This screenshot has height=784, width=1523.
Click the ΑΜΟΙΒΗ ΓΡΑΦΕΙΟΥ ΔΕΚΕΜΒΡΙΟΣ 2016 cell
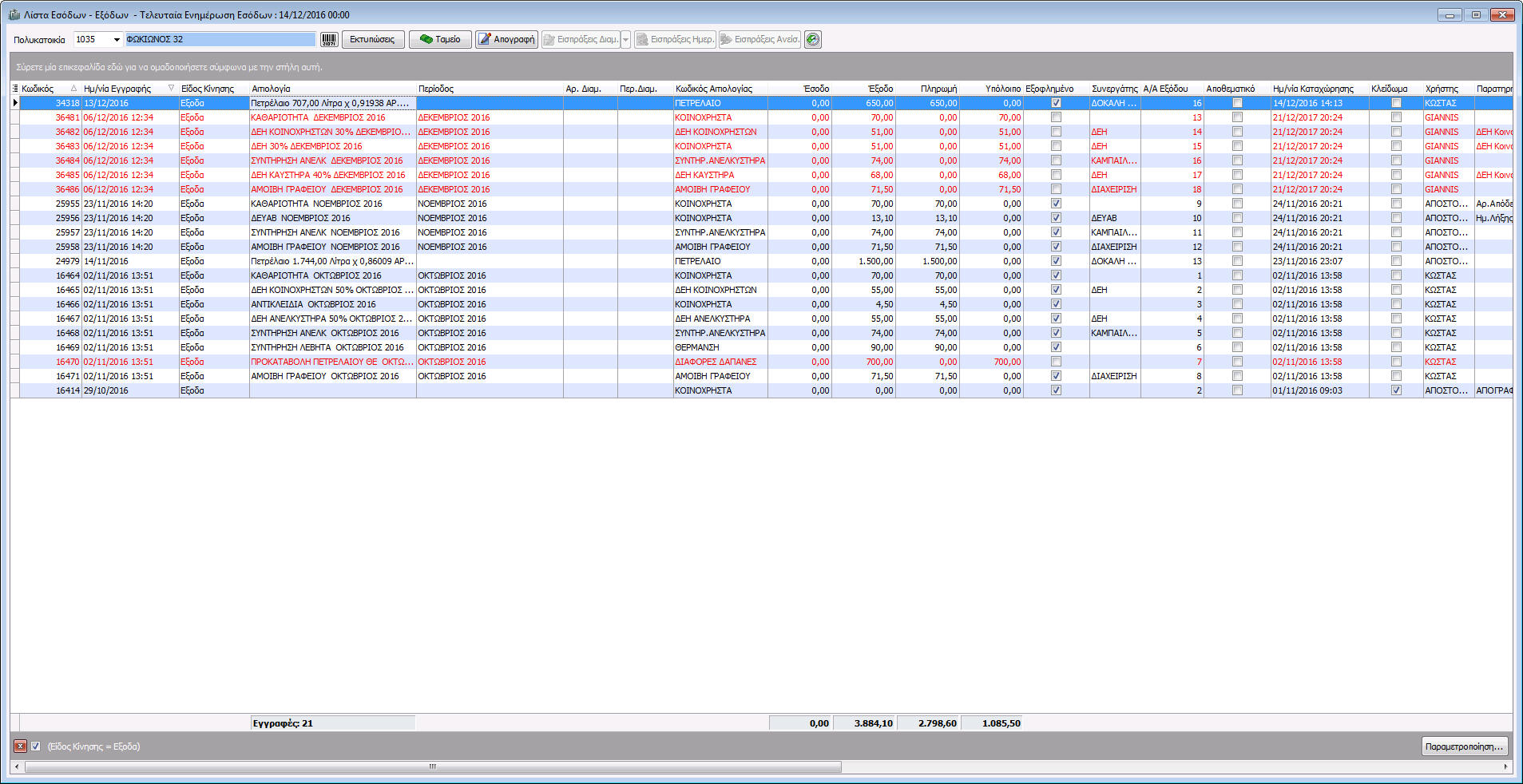pyautogui.click(x=332, y=189)
